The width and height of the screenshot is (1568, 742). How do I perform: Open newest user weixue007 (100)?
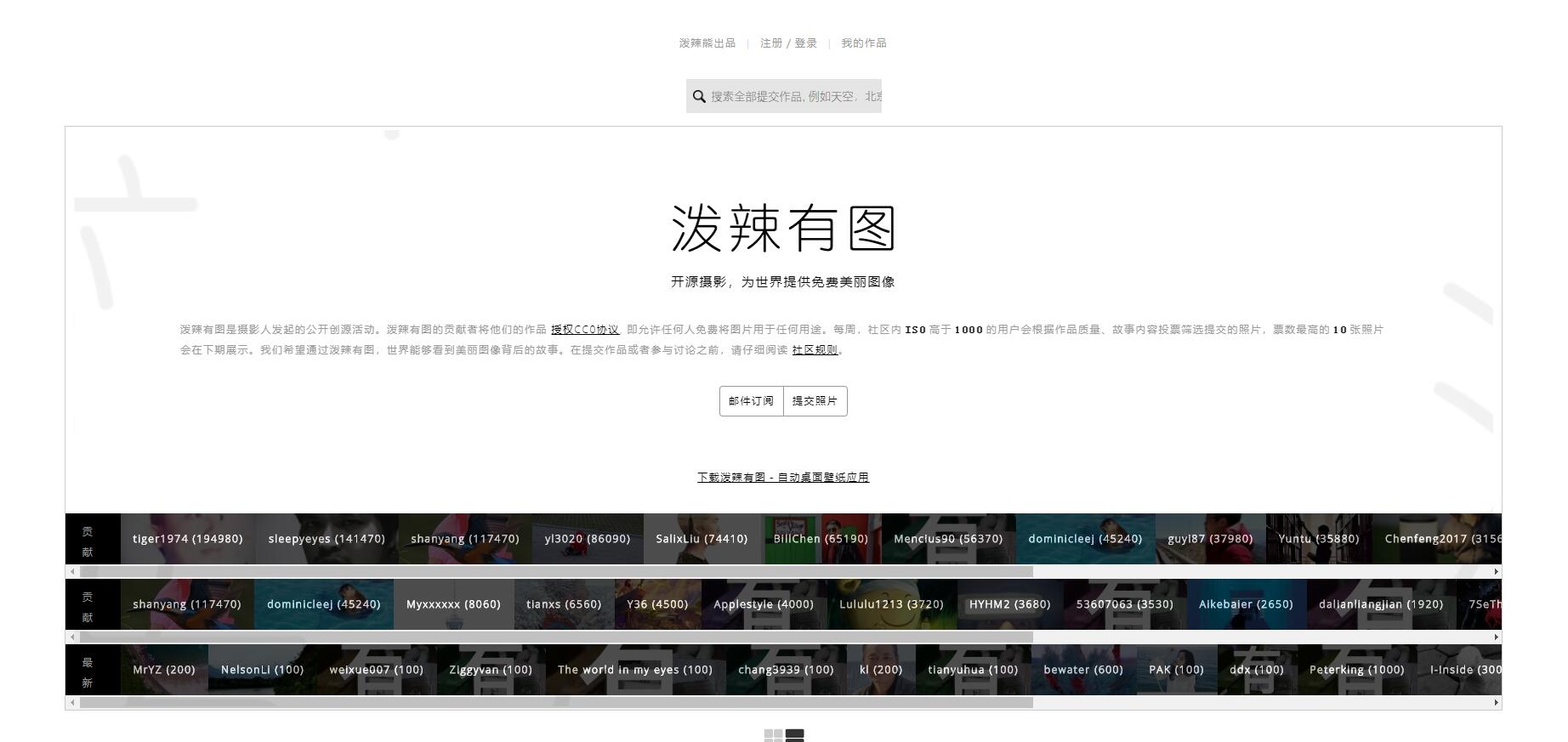[377, 670]
